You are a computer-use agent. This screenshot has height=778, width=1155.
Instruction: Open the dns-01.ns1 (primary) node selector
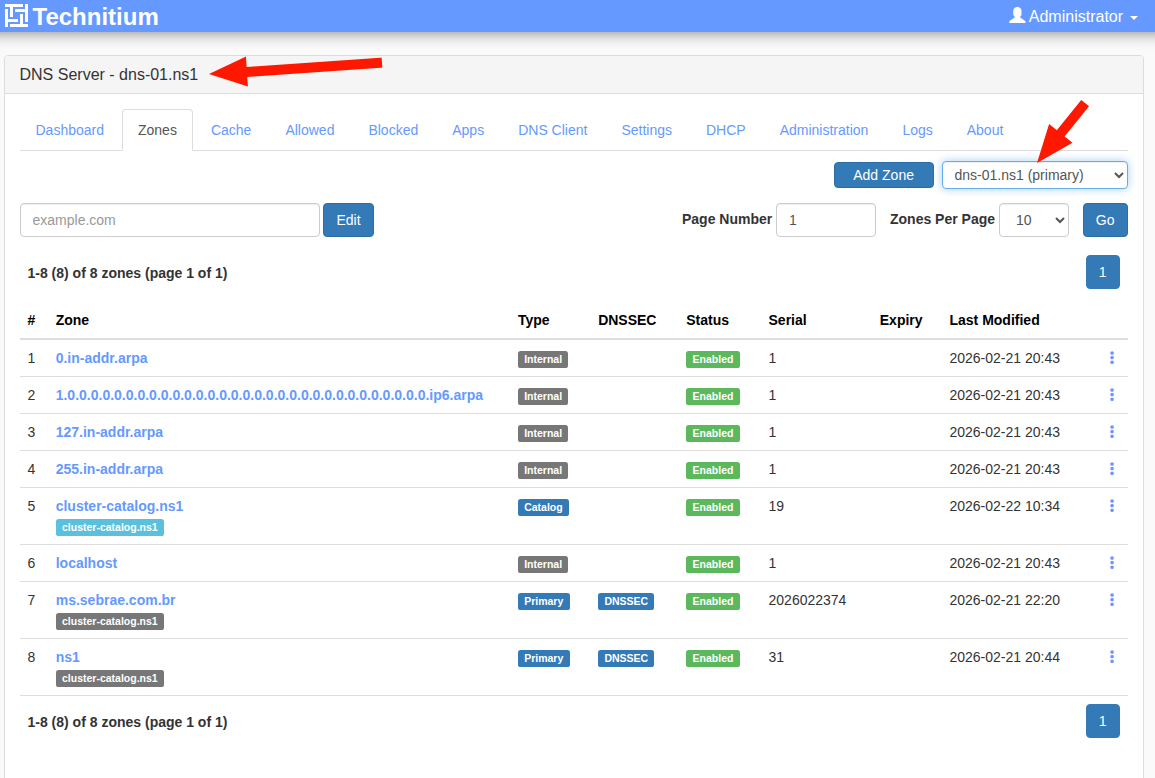tap(1034, 175)
